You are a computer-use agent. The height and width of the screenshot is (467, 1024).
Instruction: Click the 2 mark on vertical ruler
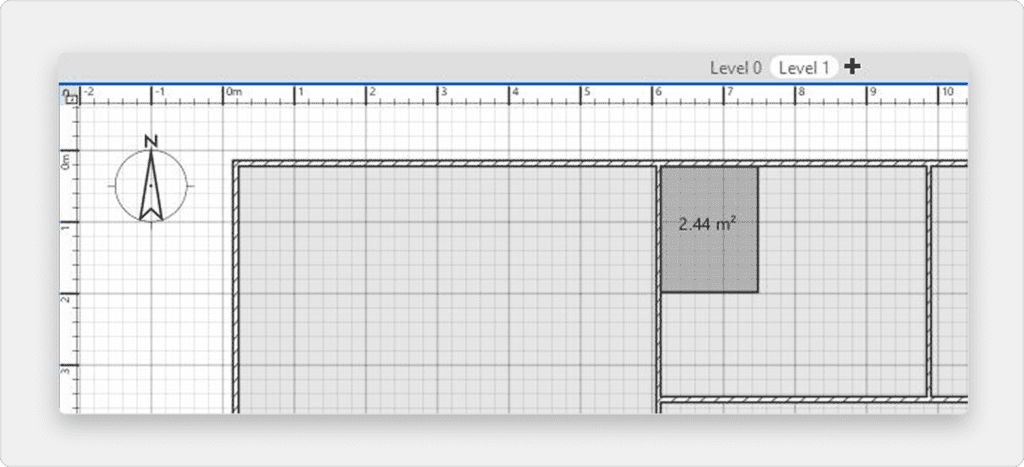[67, 299]
